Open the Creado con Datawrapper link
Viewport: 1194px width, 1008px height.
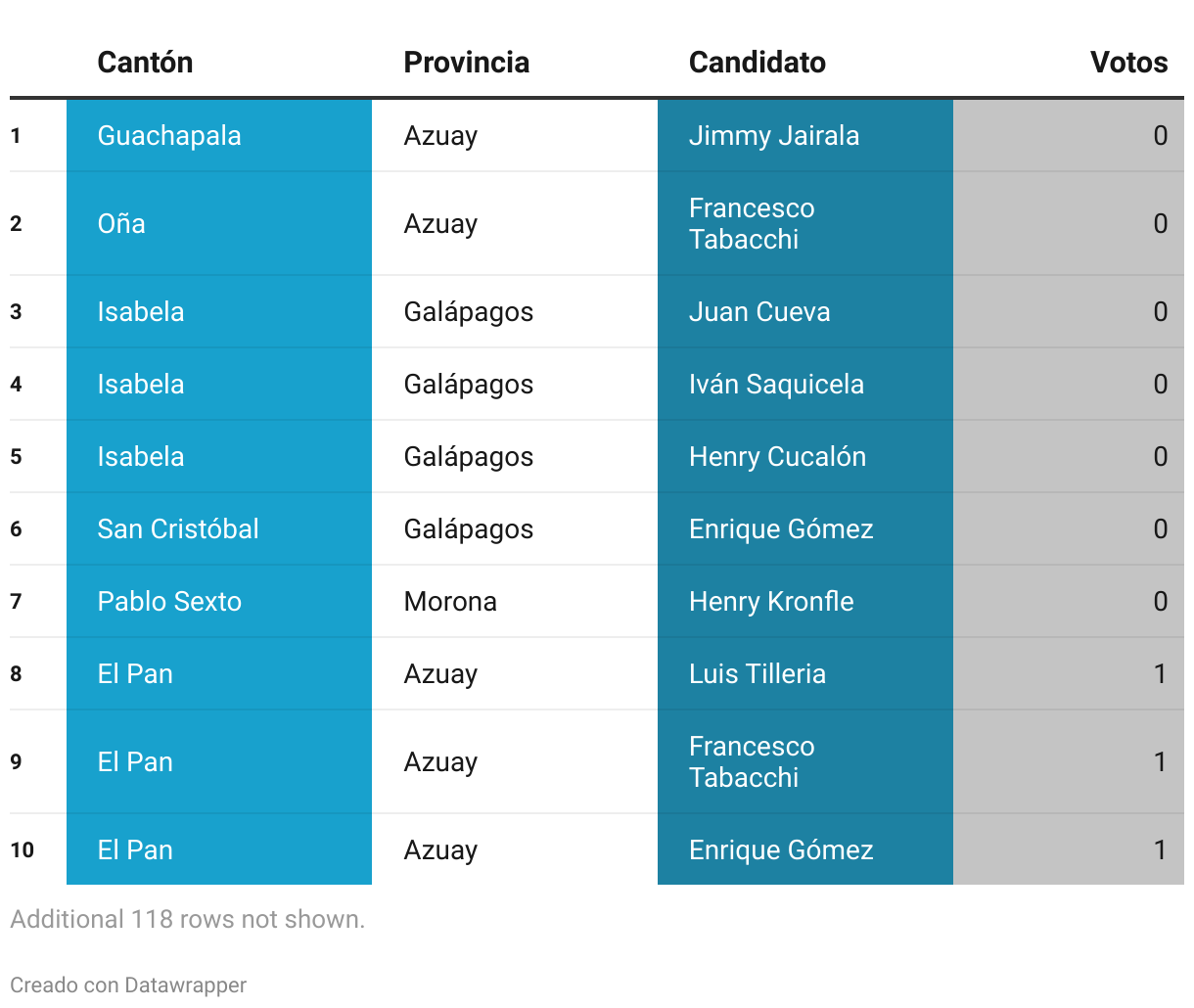tap(128, 985)
